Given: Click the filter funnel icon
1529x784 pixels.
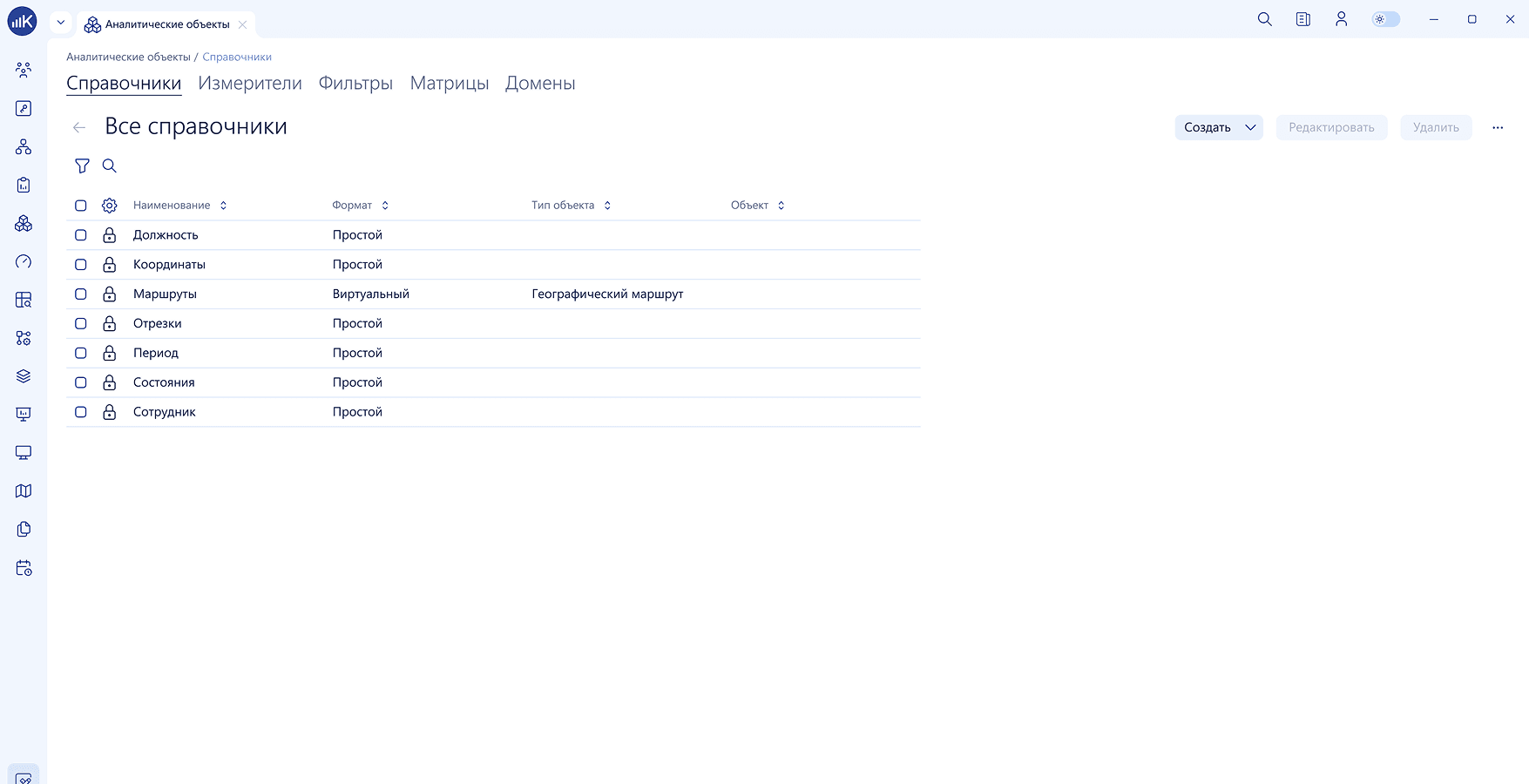Looking at the screenshot, I should click(82, 166).
